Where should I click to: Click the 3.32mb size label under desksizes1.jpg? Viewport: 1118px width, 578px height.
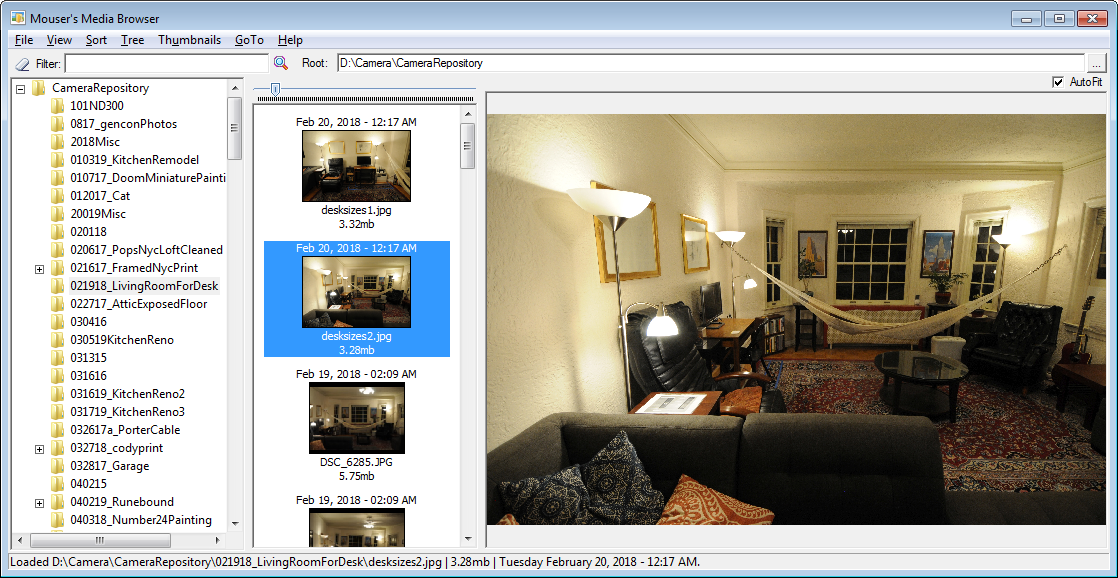(x=357, y=224)
